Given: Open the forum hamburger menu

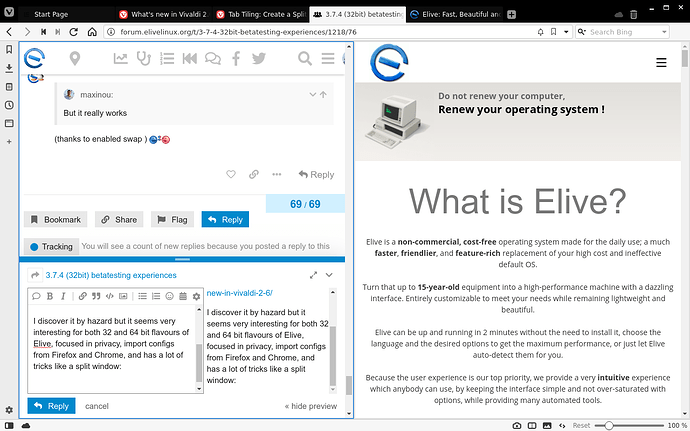Looking at the screenshot, I should pos(328,58).
